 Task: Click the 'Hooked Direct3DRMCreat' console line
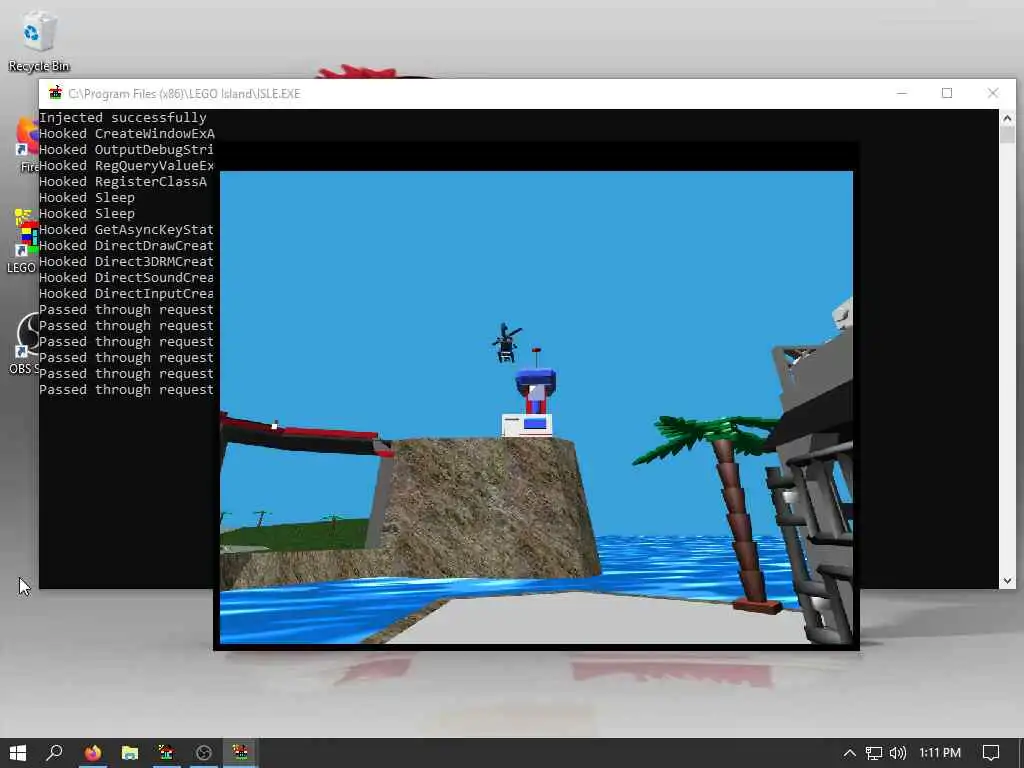(127, 262)
